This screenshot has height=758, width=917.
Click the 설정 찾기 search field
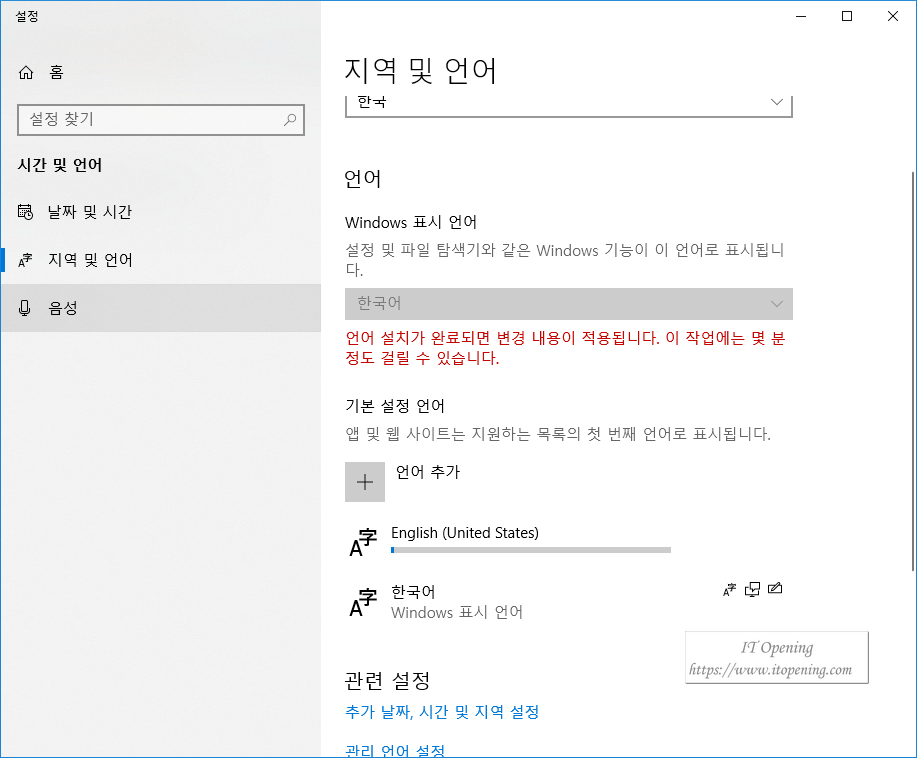(161, 120)
